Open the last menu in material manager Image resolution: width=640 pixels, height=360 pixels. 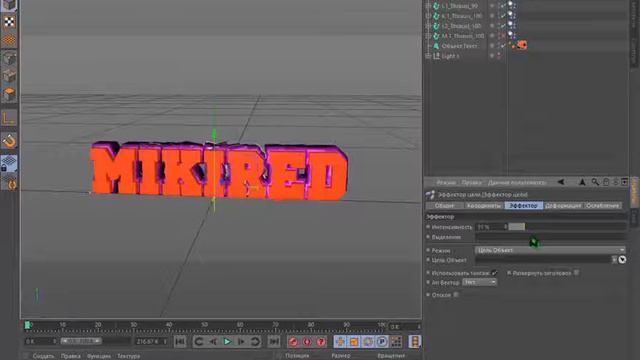[128, 356]
